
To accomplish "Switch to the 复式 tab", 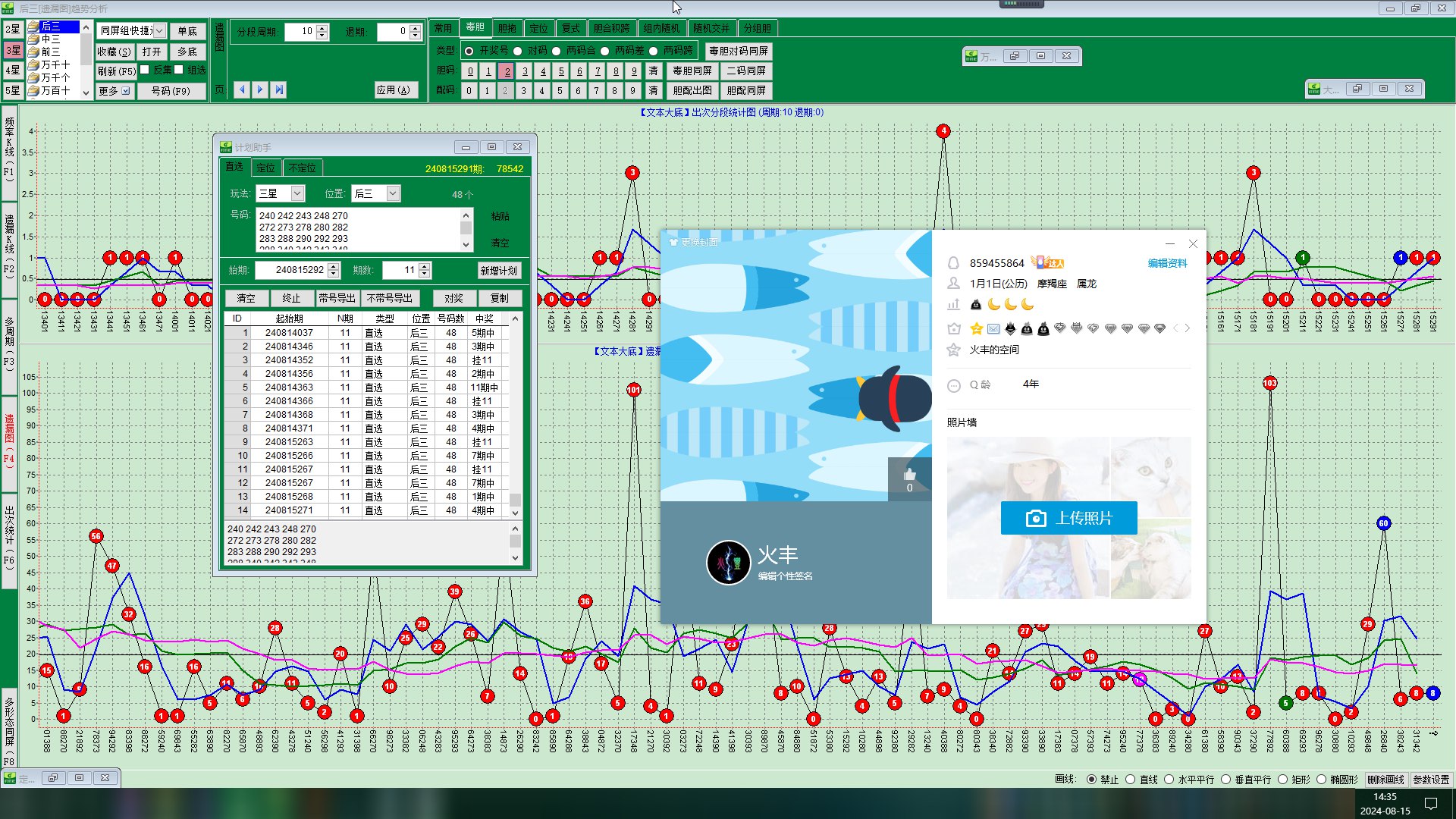I will point(570,28).
